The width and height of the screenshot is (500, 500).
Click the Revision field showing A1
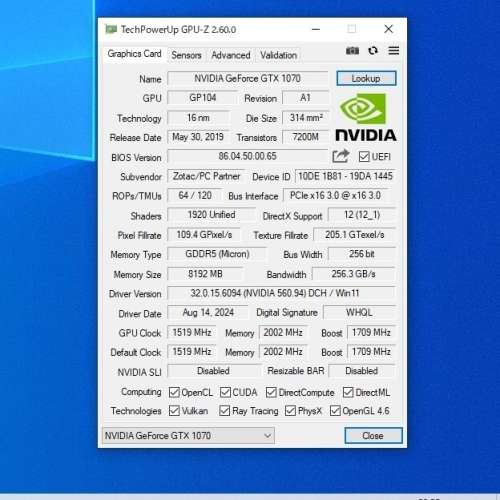click(x=305, y=98)
